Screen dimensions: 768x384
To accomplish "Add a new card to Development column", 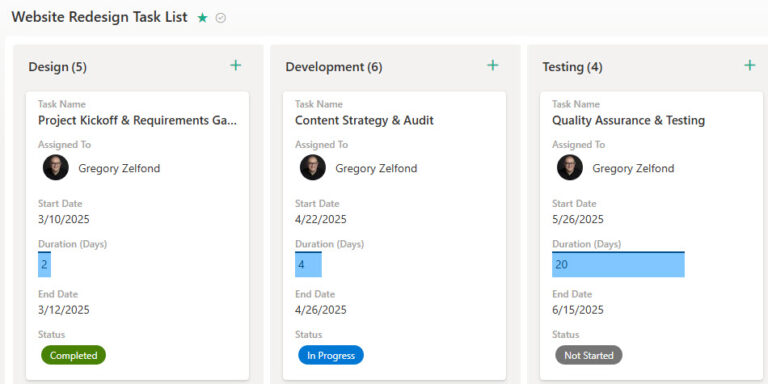I will 492,65.
